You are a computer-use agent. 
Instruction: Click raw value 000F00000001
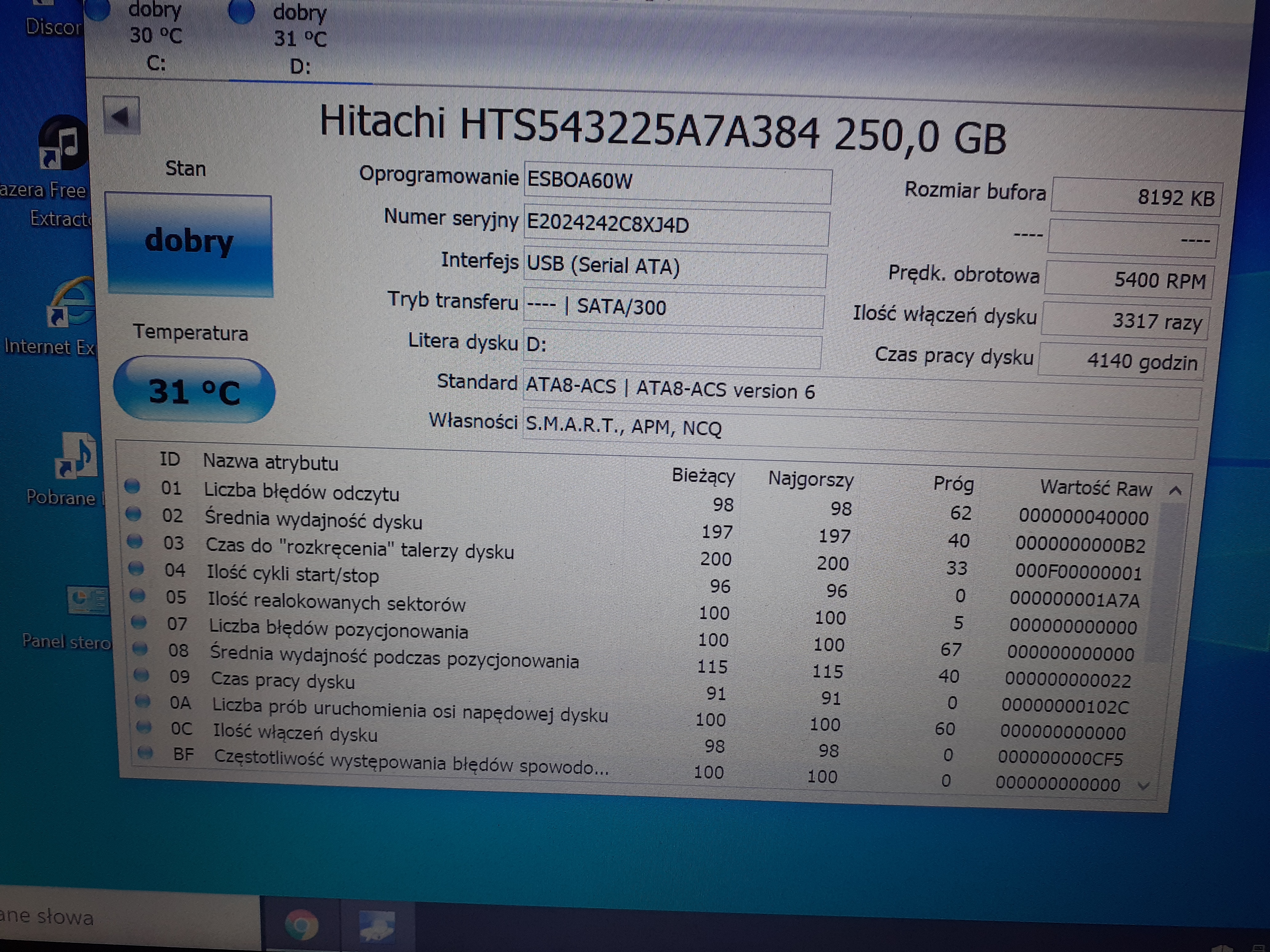pyautogui.click(x=1078, y=572)
